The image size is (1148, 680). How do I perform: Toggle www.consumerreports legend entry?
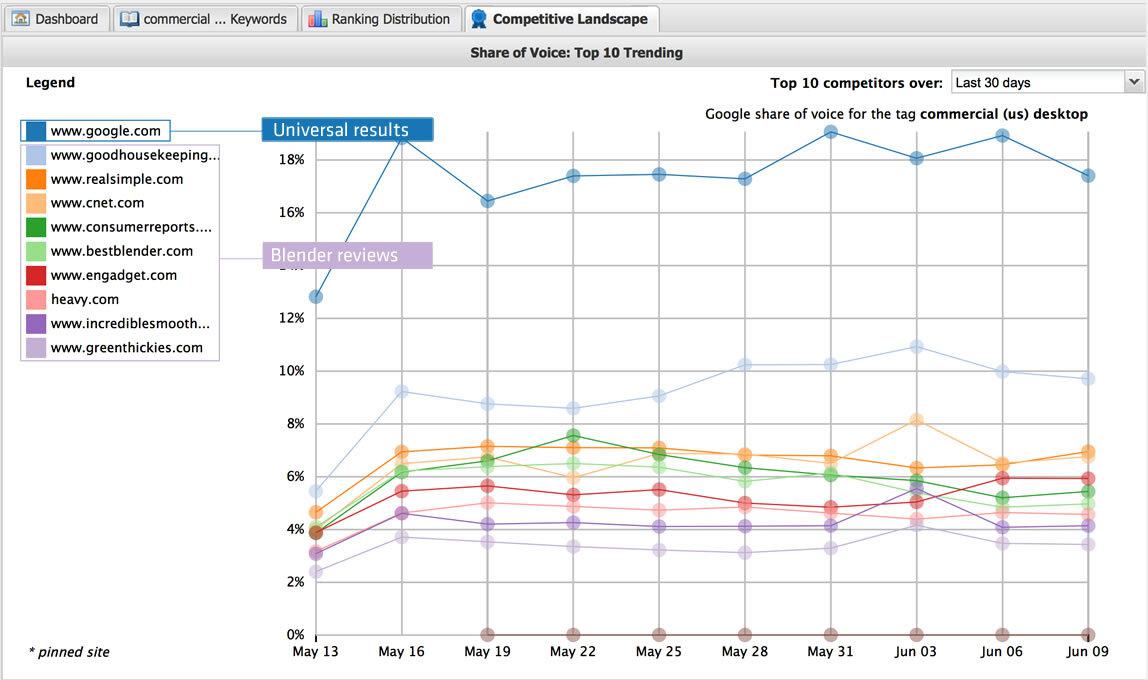point(130,227)
